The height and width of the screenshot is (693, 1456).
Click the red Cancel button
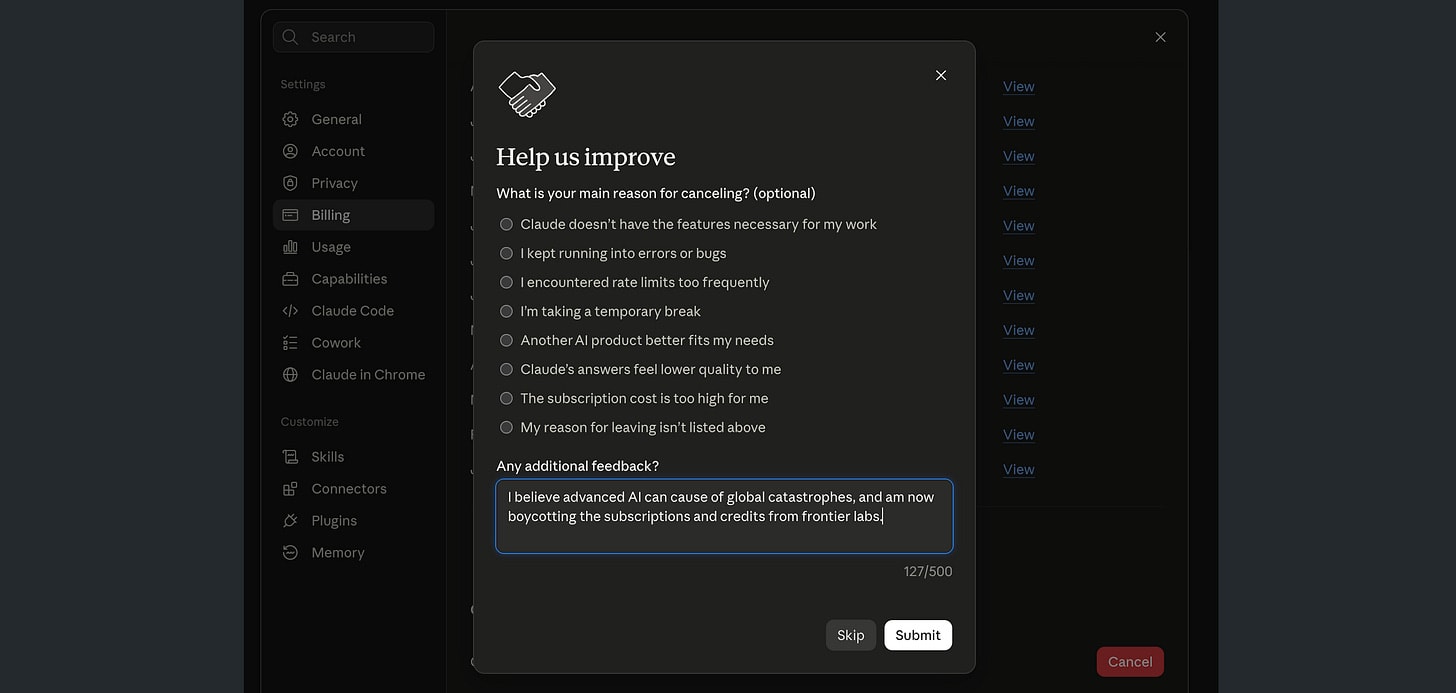point(1130,662)
